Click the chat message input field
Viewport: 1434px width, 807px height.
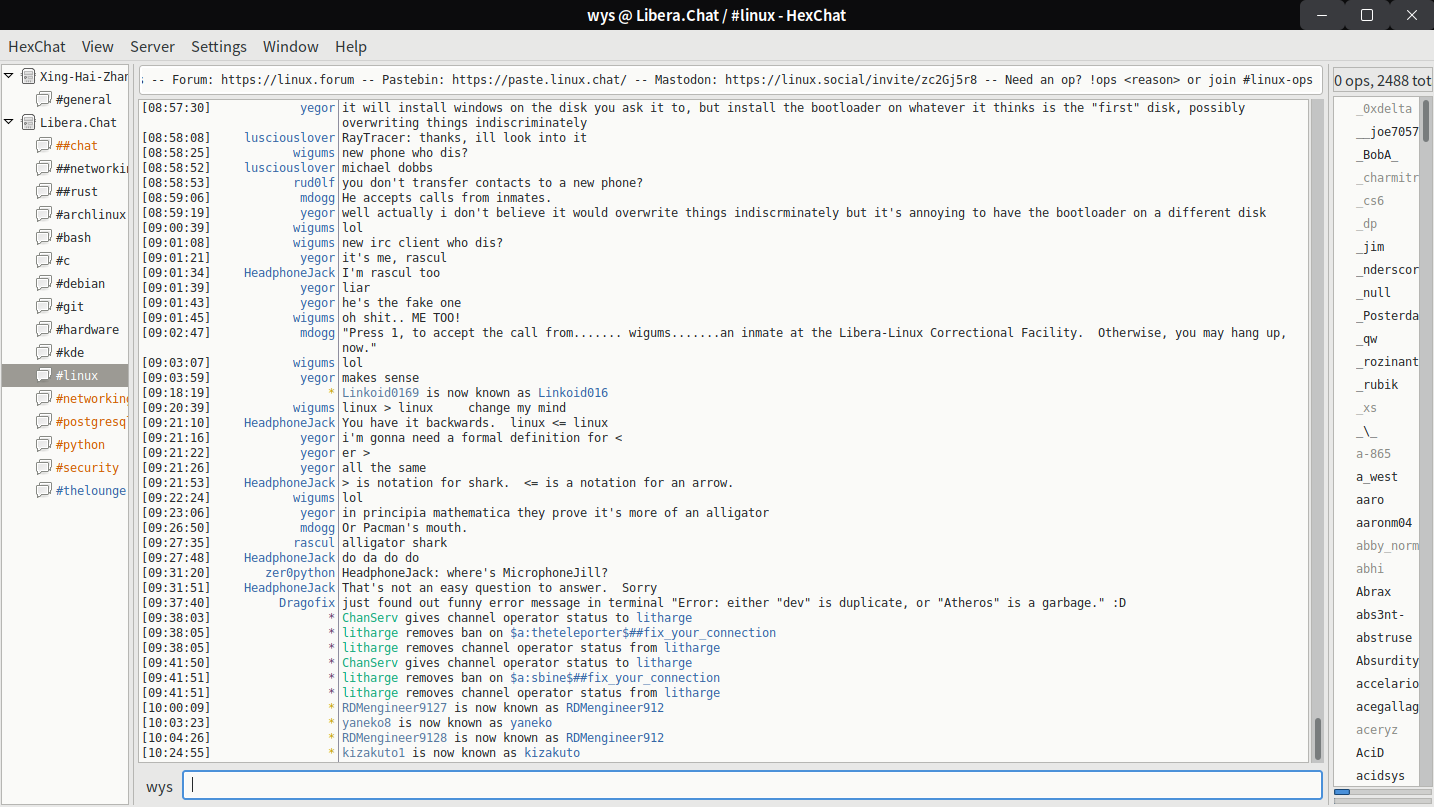click(x=752, y=785)
